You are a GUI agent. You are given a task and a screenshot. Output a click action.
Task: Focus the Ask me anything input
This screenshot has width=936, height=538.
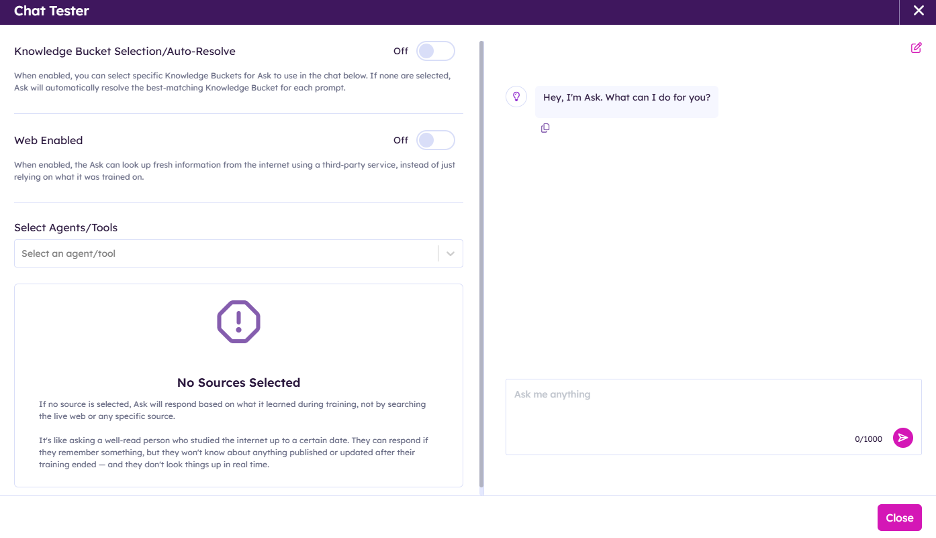(x=713, y=417)
